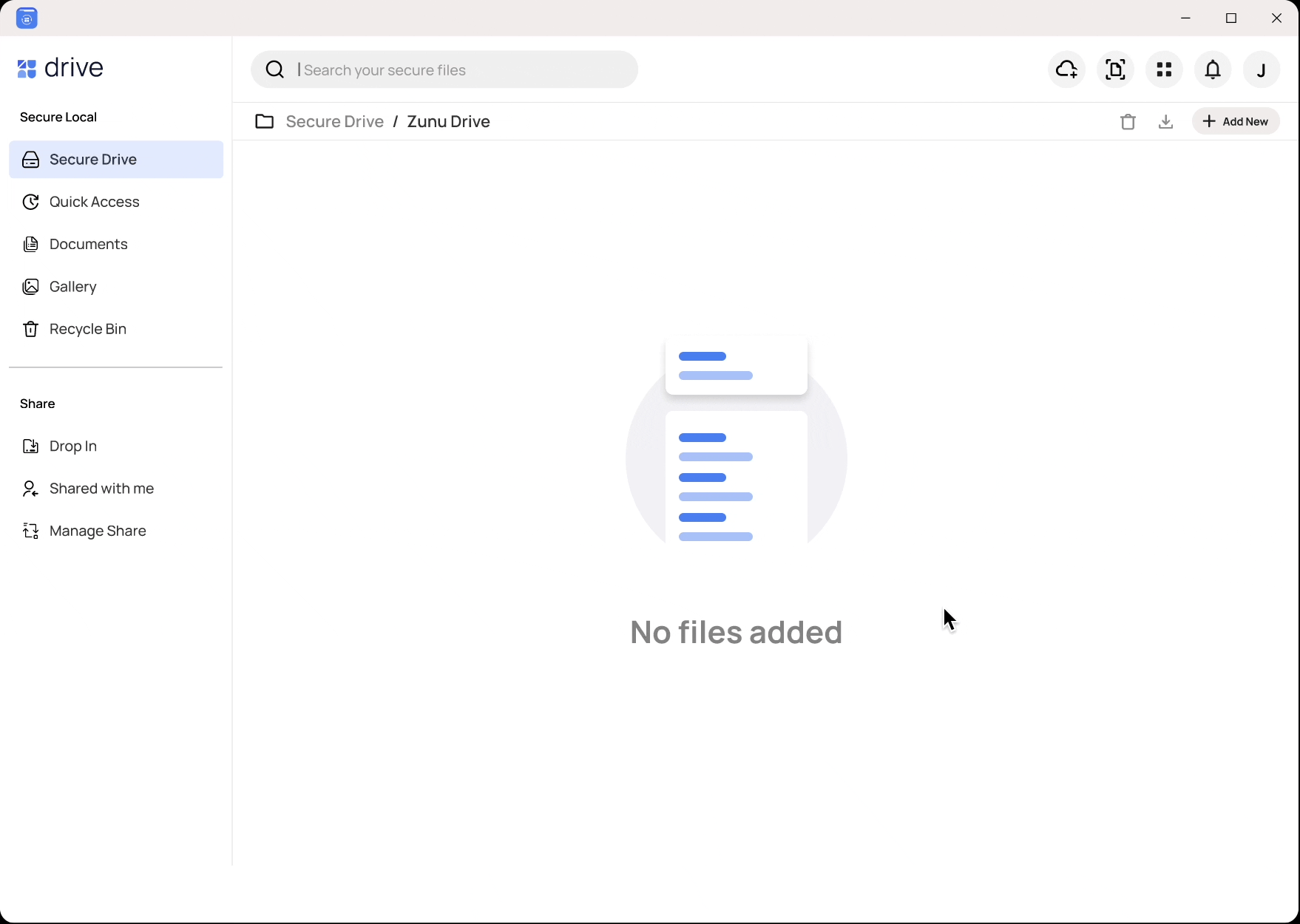1300x924 pixels.
Task: Open the Recycle Bin
Action: click(x=87, y=329)
